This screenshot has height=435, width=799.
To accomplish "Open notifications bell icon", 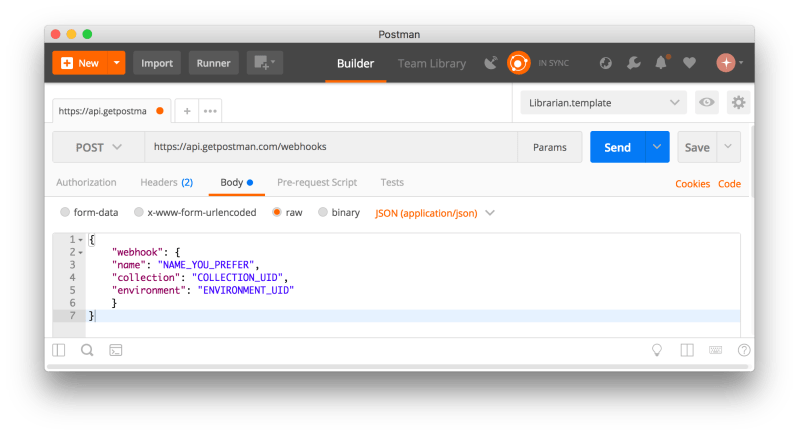I will point(661,62).
